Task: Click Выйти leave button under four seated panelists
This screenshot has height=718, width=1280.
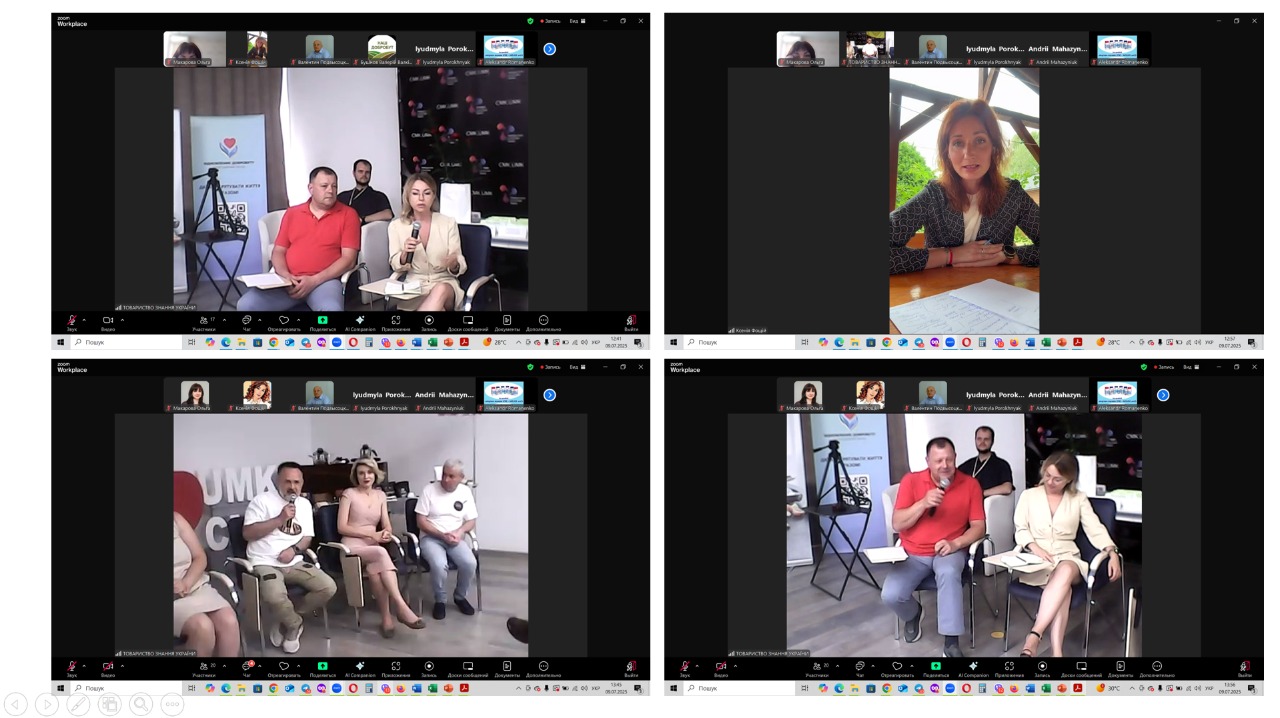Action: click(x=631, y=668)
